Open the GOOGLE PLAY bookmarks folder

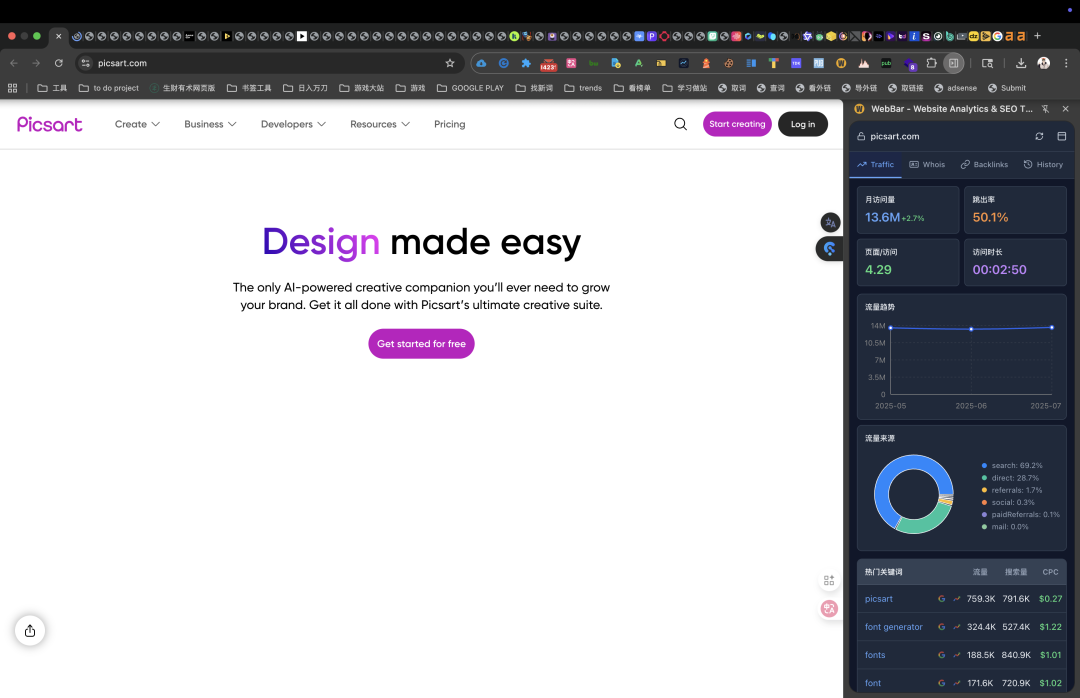click(470, 88)
